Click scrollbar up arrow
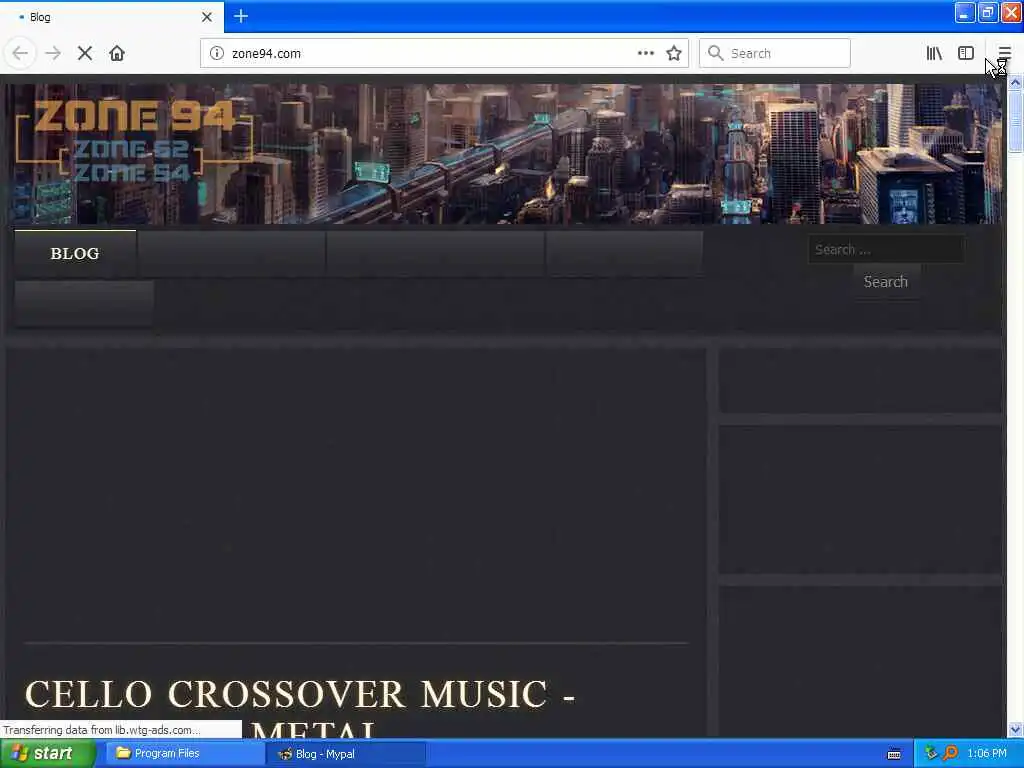Viewport: 1024px width, 768px height. (1015, 83)
